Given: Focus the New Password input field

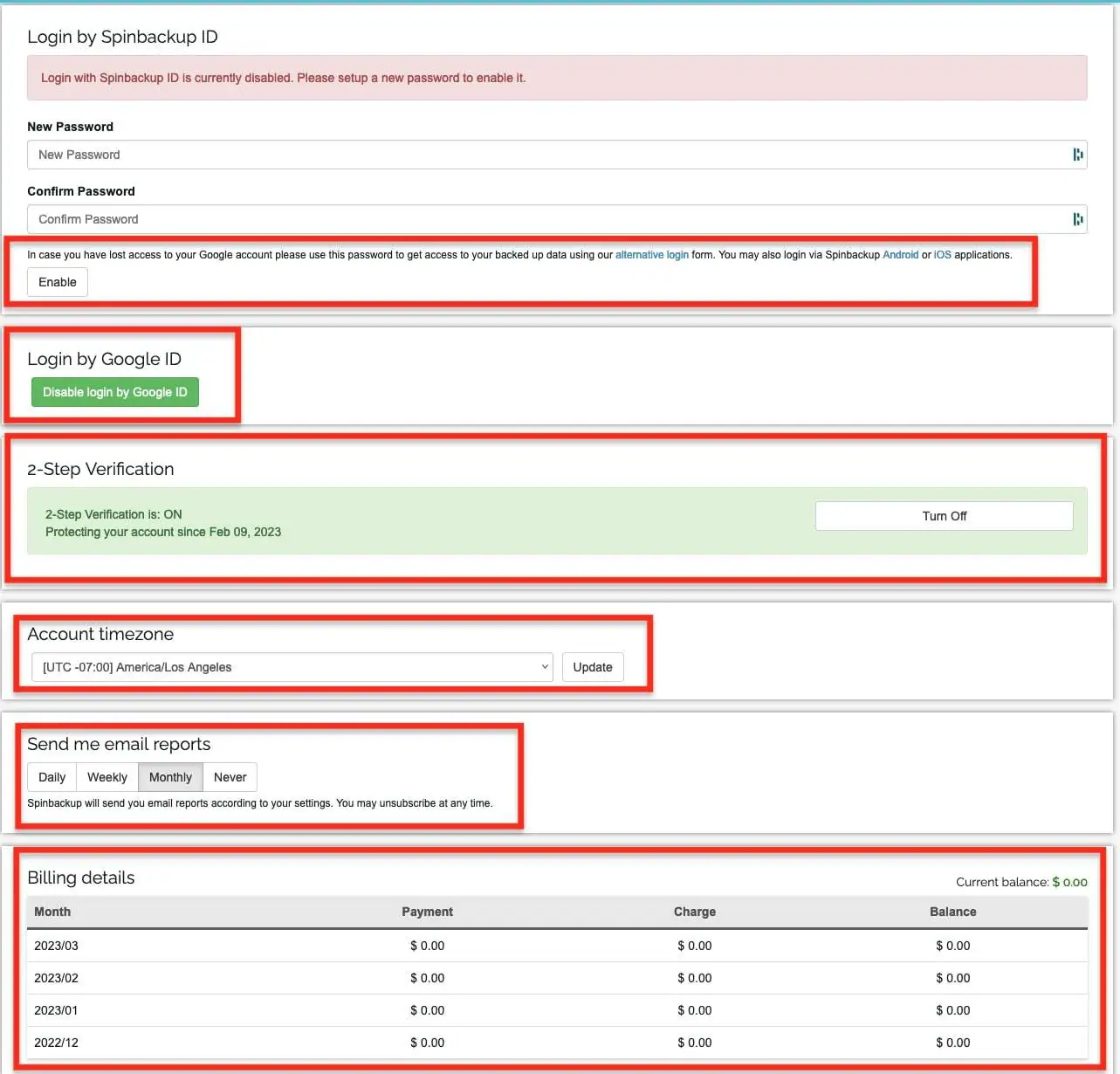Looking at the screenshot, I should coord(541,155).
